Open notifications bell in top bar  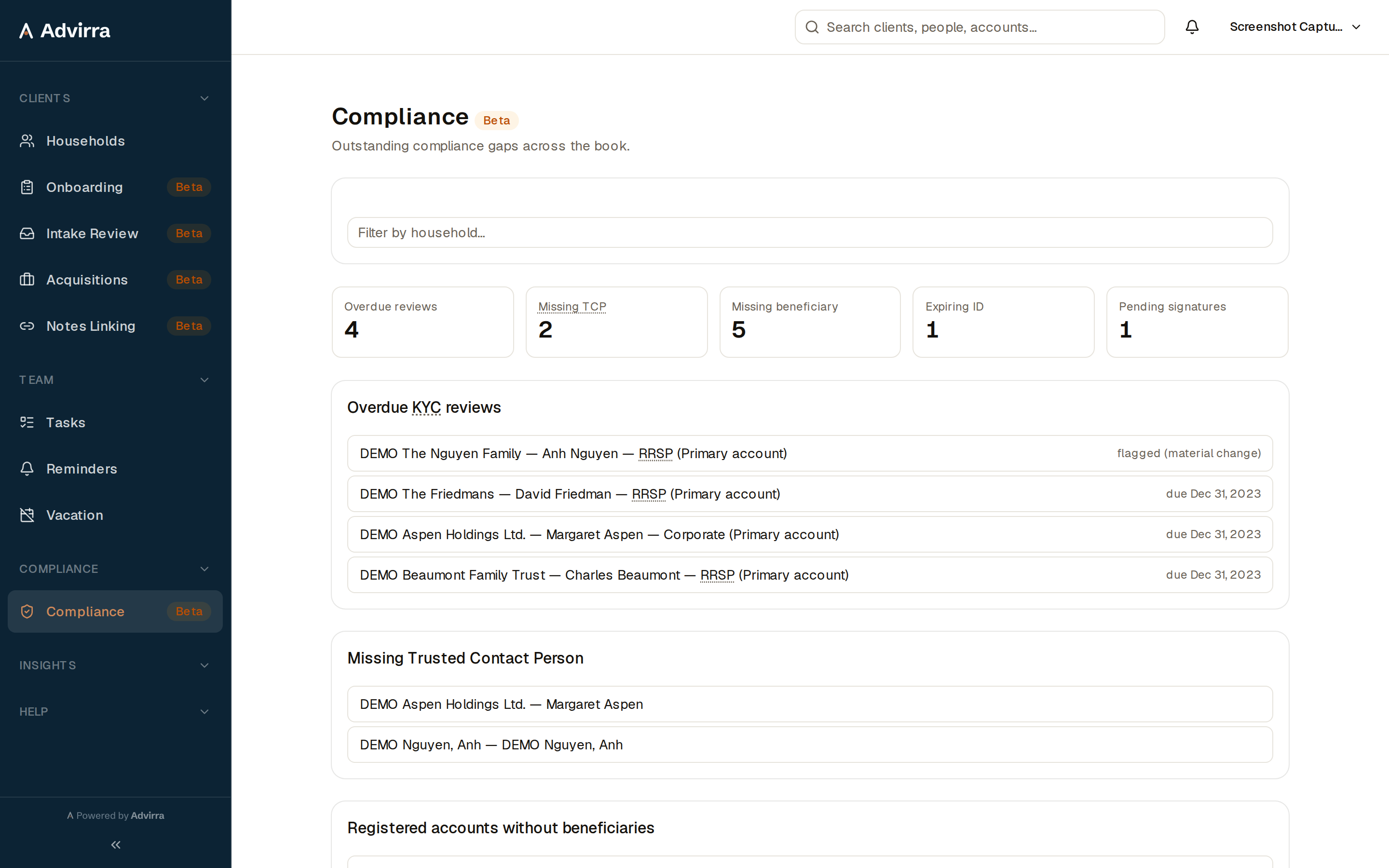point(1192,27)
